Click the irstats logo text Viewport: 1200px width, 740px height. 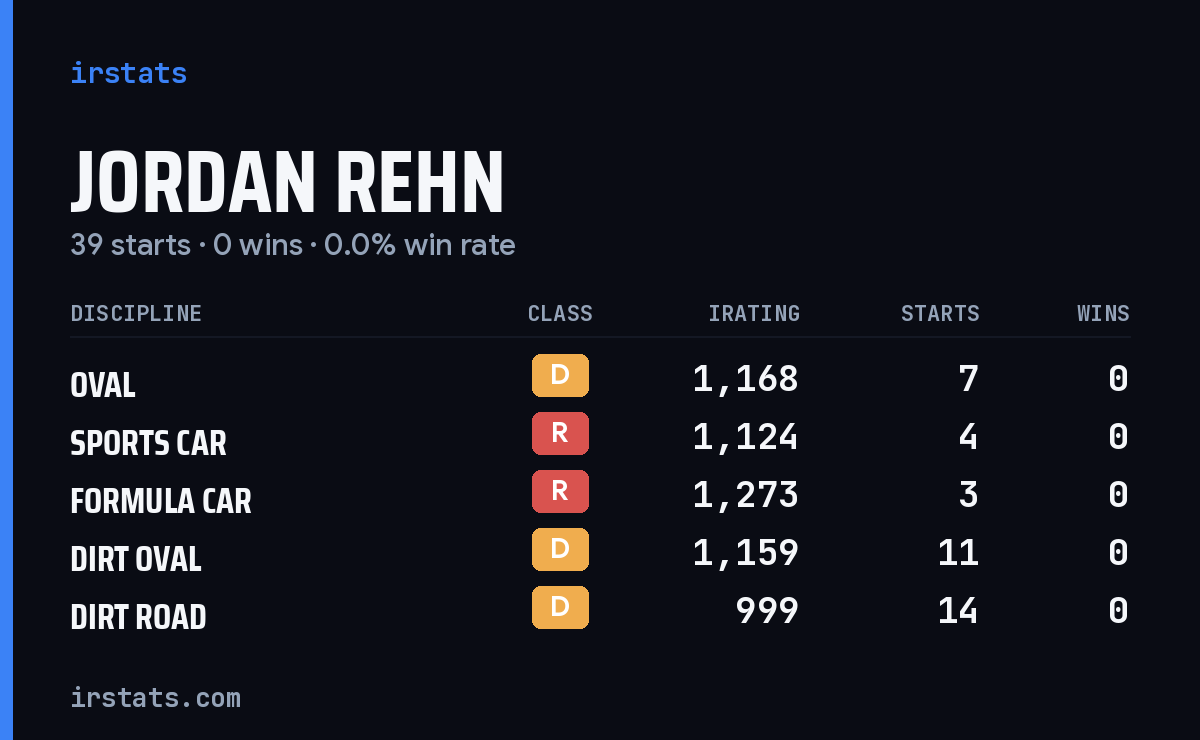click(x=128, y=73)
